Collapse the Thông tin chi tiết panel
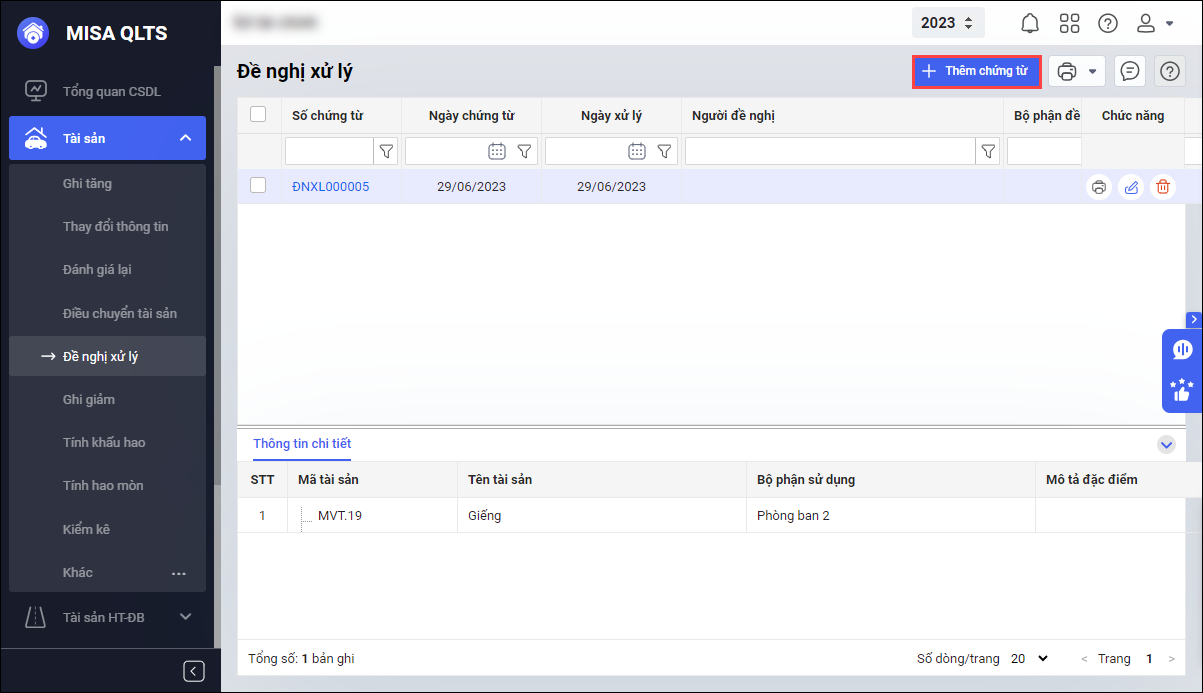1203x693 pixels. pos(1165,444)
